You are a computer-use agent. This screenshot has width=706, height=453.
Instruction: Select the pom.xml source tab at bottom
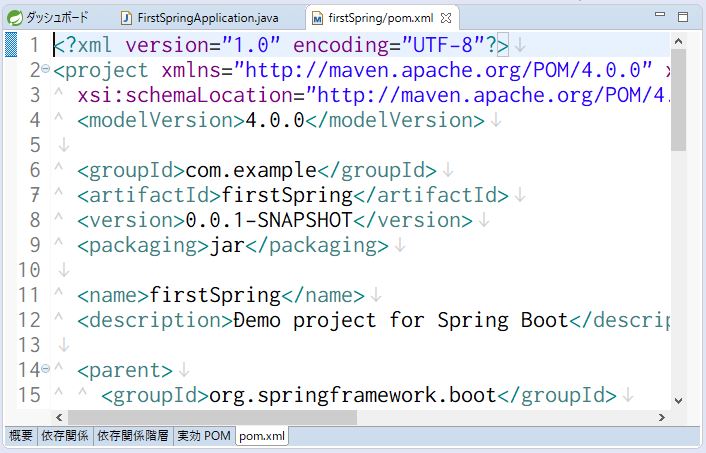[262, 436]
